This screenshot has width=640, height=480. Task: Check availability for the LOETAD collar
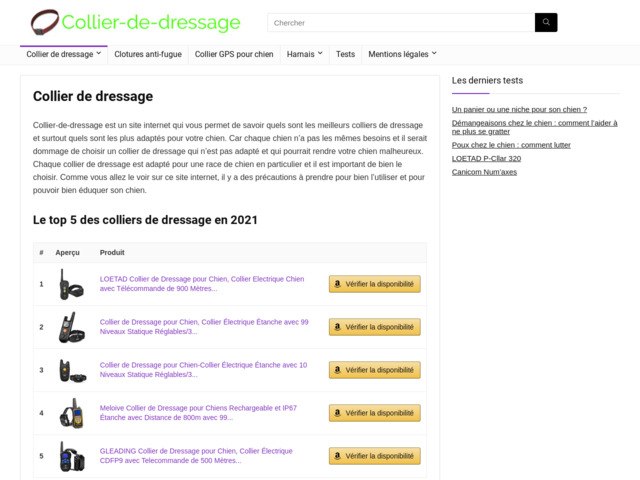[x=375, y=284]
